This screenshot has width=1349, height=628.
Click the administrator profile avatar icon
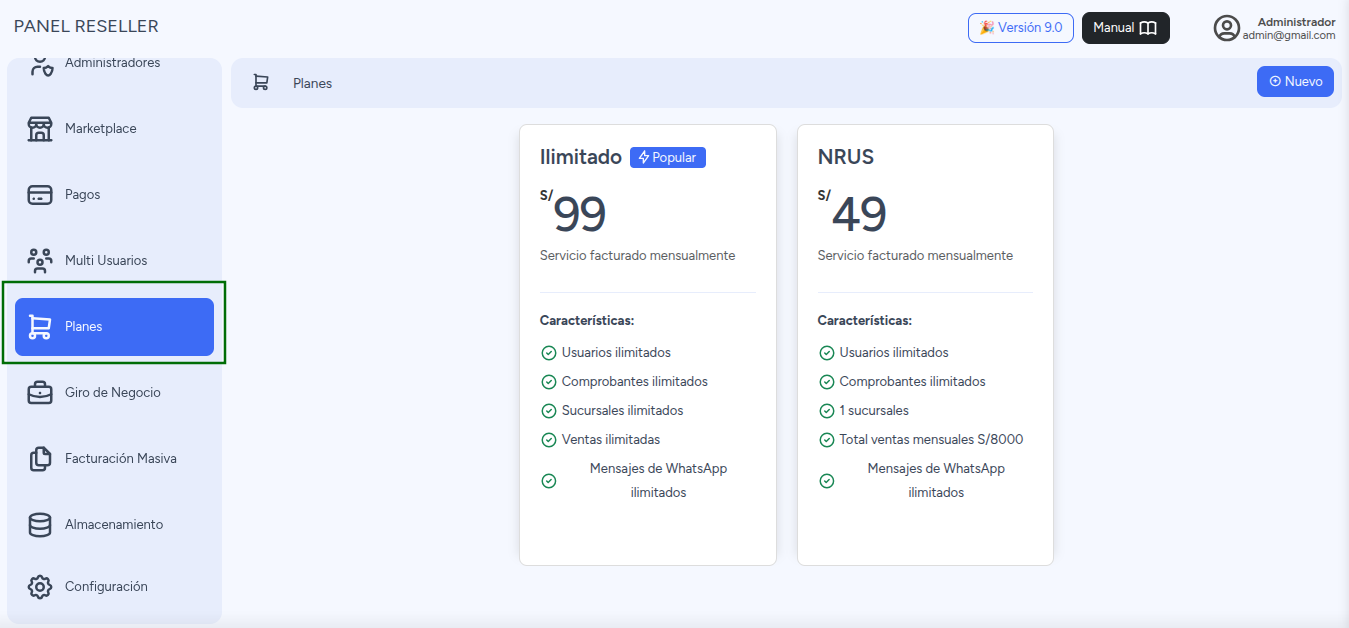tap(1227, 28)
